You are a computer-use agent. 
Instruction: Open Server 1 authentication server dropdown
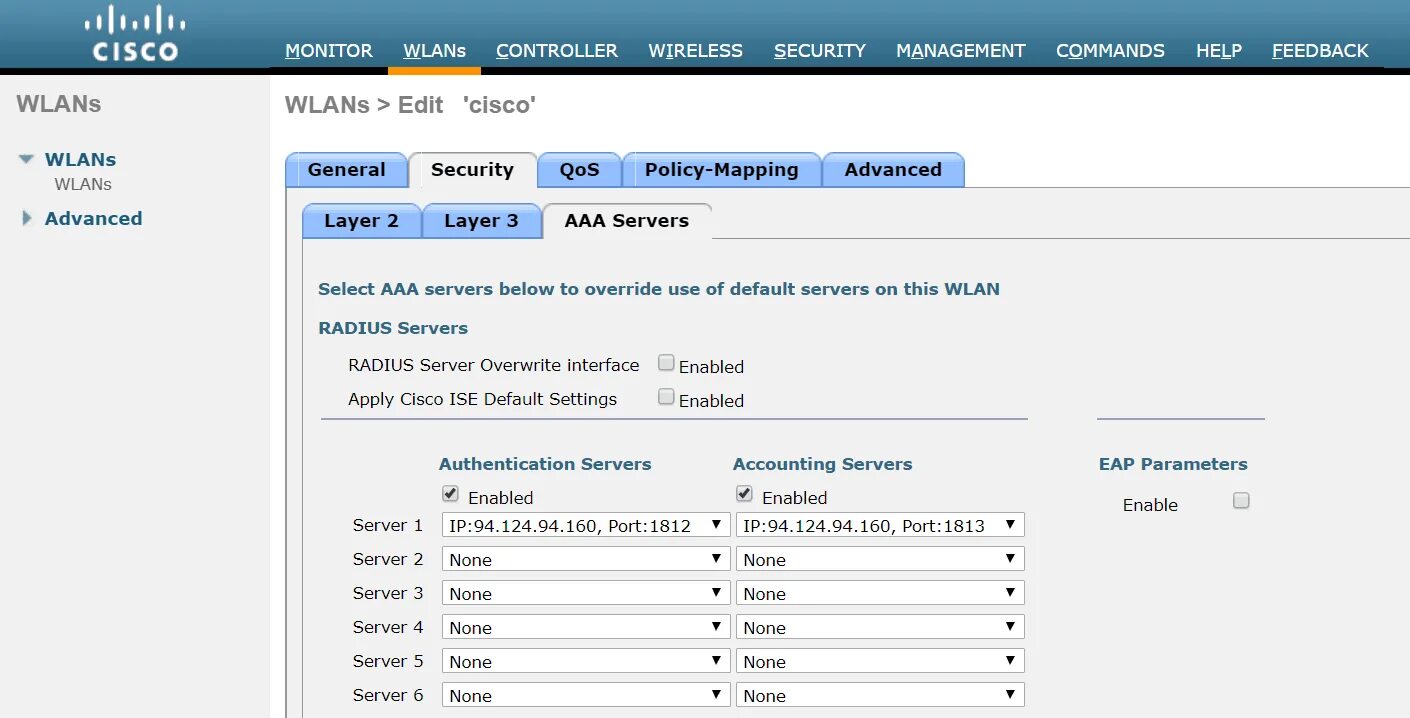[x=585, y=526]
